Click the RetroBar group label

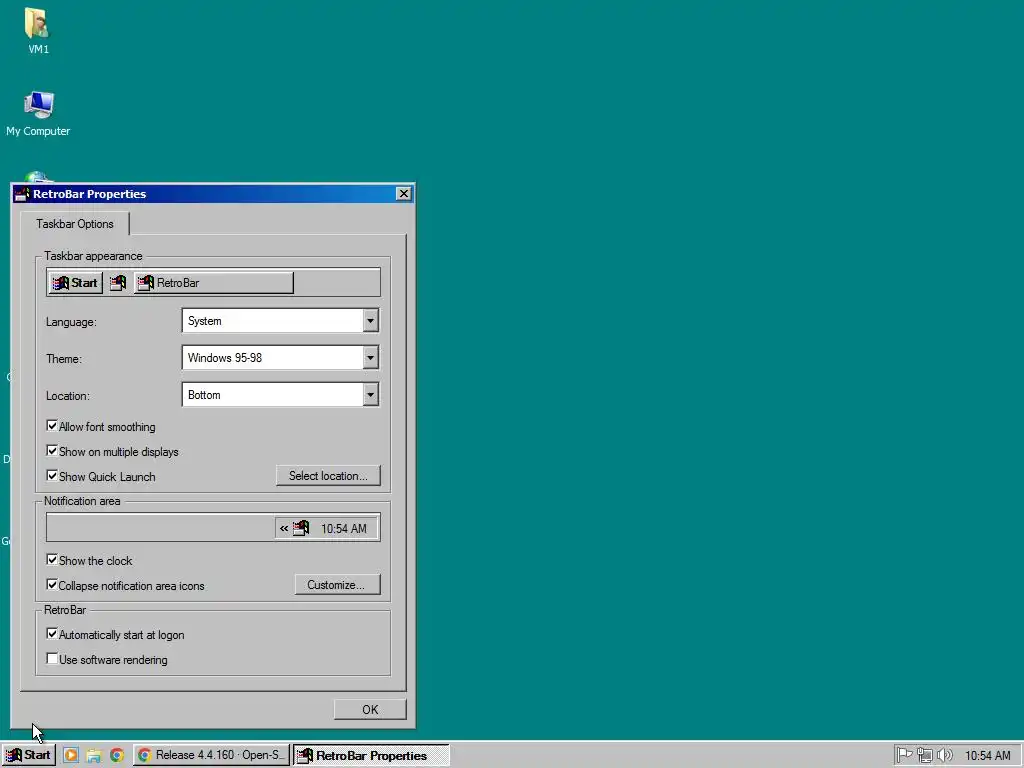(x=65, y=610)
